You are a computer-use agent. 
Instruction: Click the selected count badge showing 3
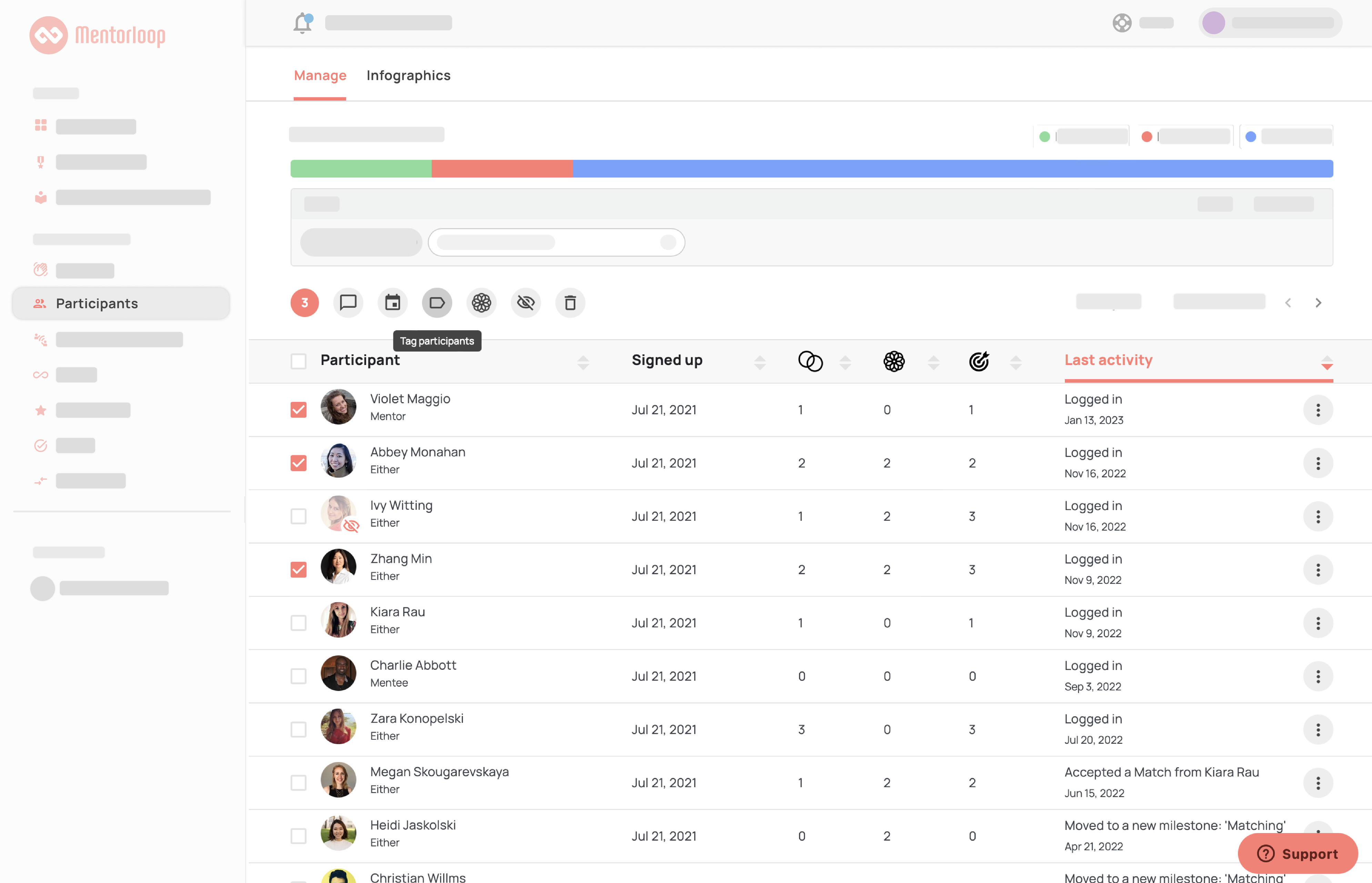304,302
